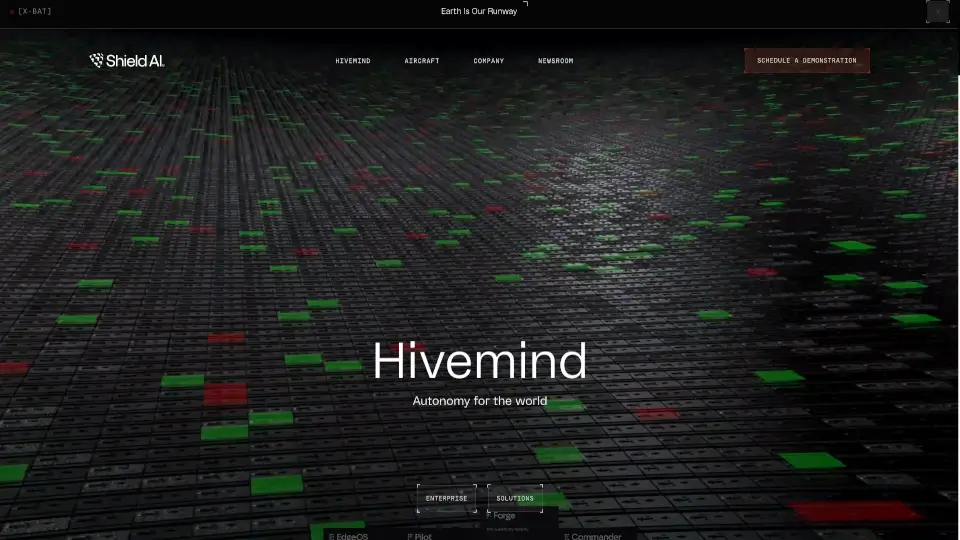Open the [X-BAT] tag in top banner
Screen dimensions: 960x540
(35, 11)
